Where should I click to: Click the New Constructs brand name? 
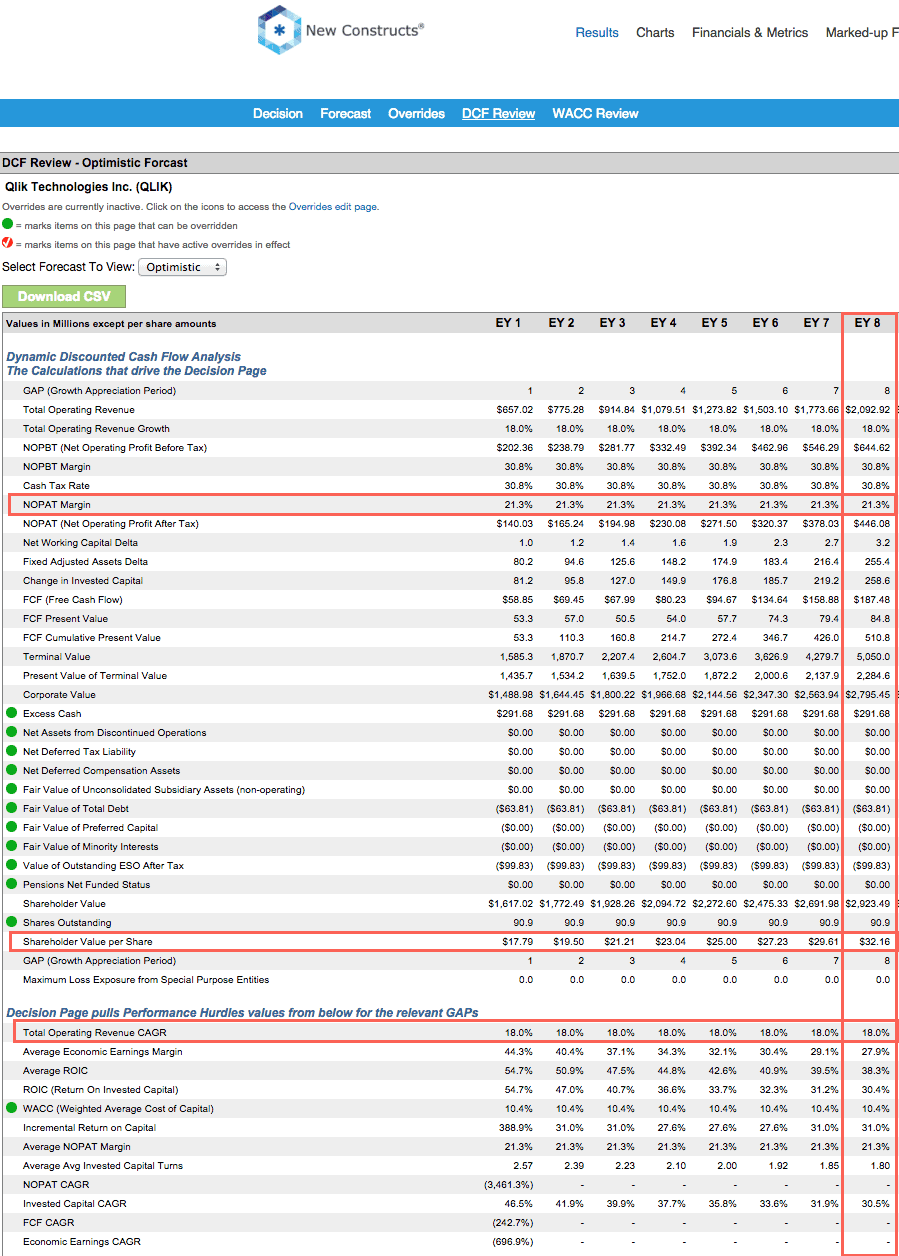(x=365, y=30)
